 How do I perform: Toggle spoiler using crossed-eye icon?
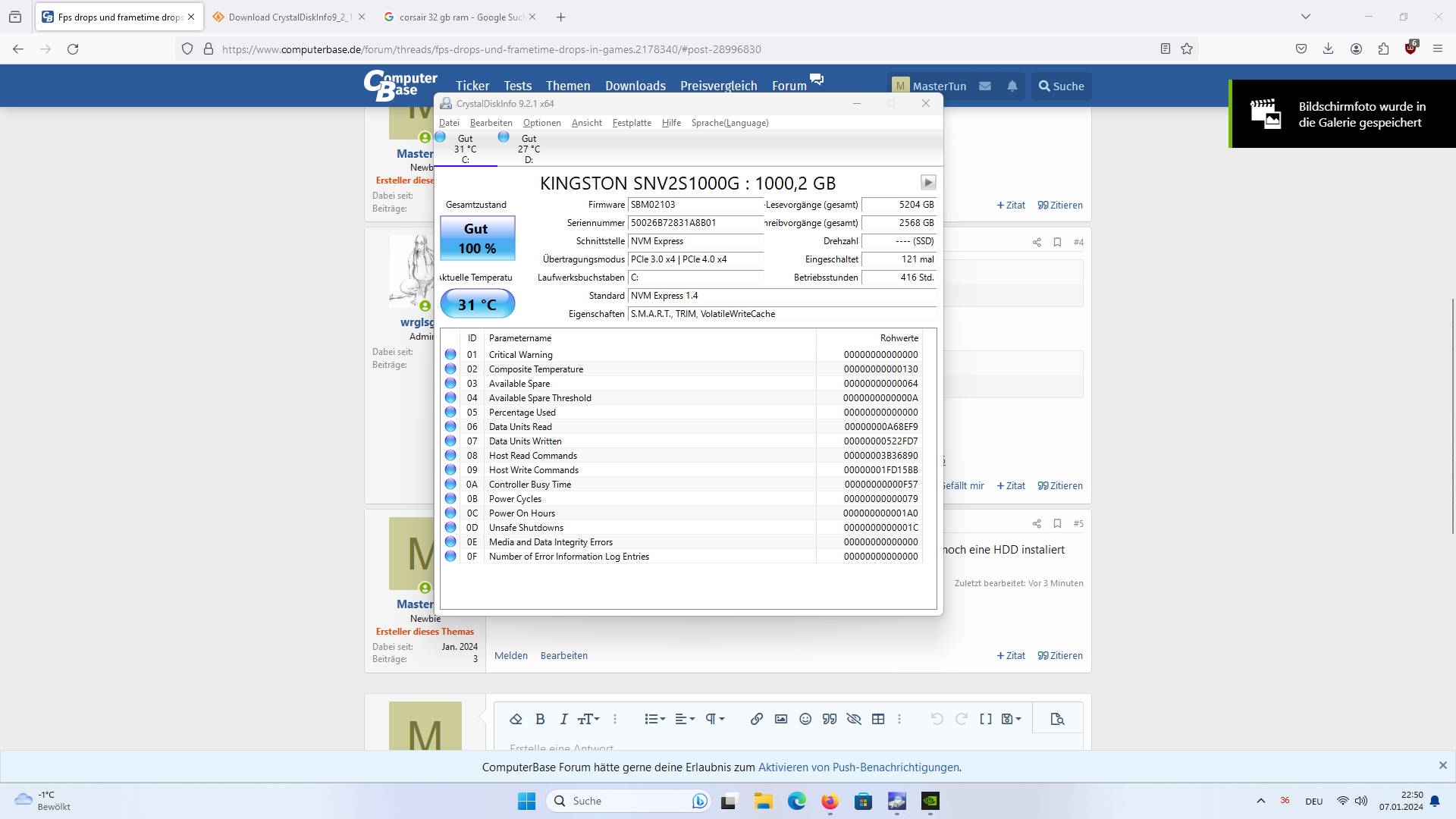pyautogui.click(x=854, y=719)
